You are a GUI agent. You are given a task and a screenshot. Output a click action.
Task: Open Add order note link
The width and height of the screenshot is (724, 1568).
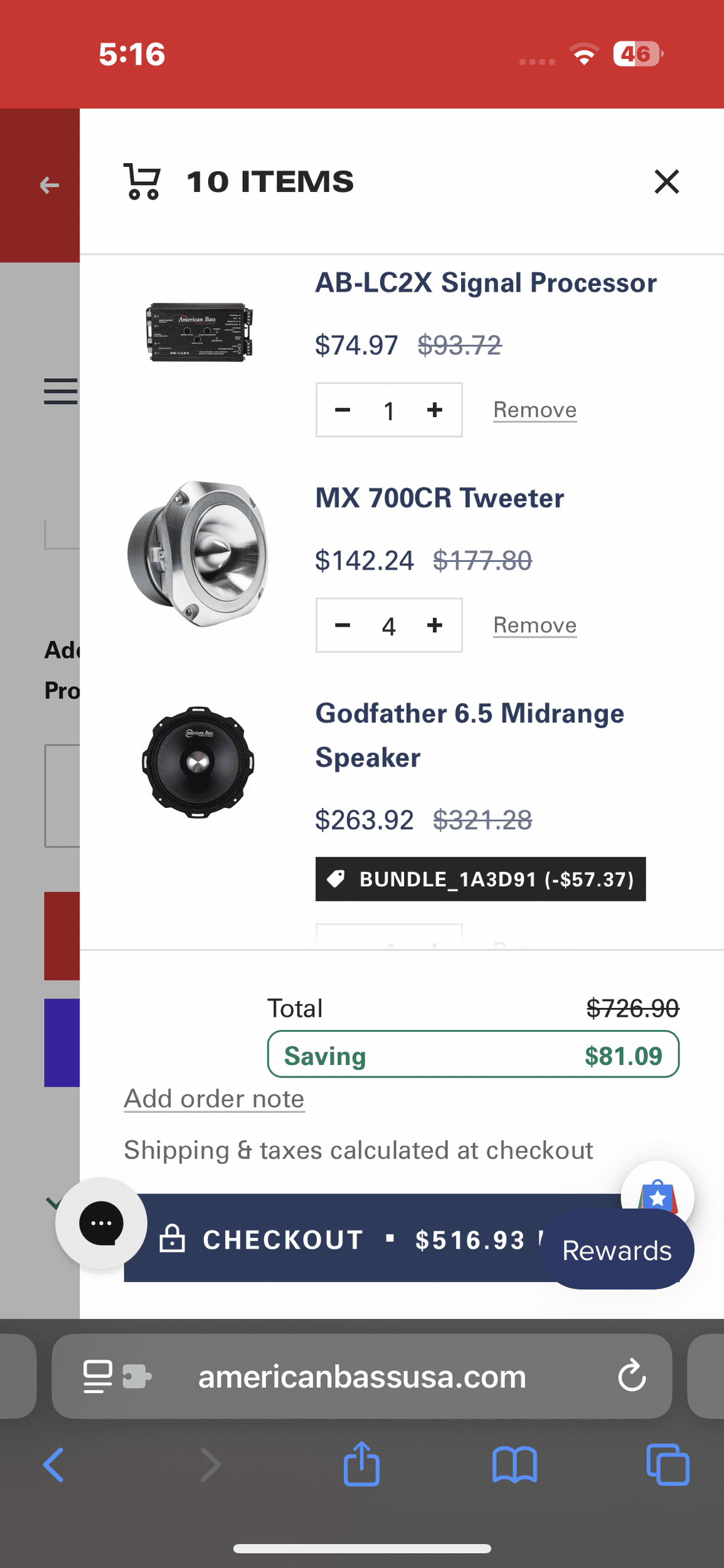214,1099
